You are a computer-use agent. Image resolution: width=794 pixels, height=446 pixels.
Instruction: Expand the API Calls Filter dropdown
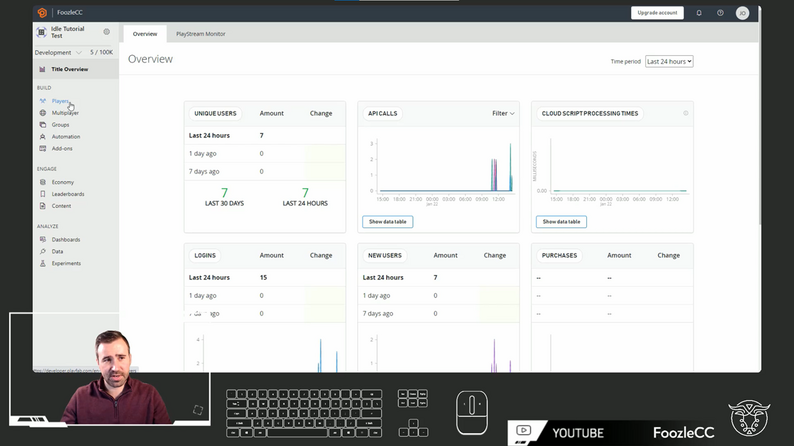pos(503,113)
